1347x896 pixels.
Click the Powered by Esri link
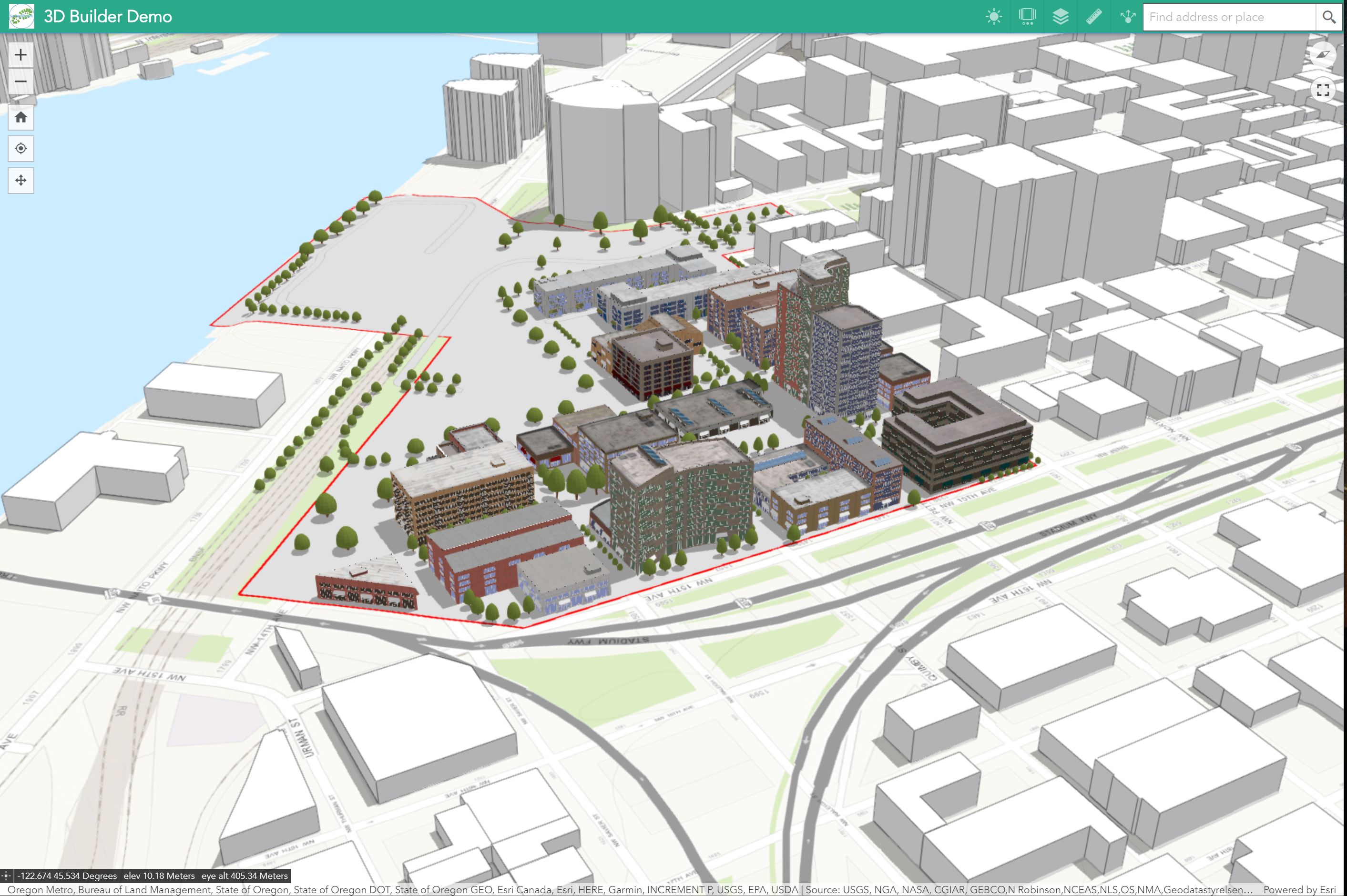pos(1299,890)
